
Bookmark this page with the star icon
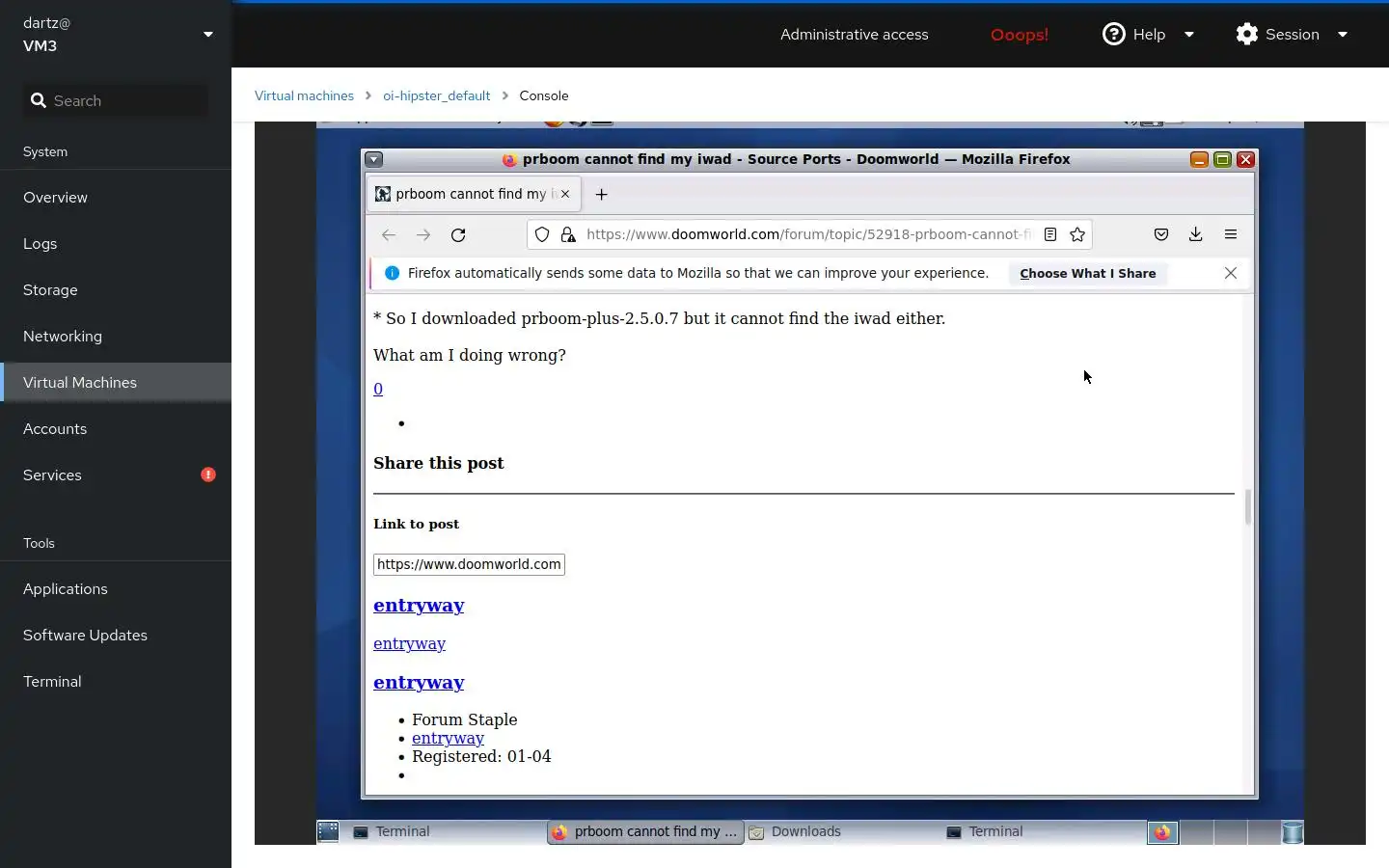click(x=1077, y=234)
